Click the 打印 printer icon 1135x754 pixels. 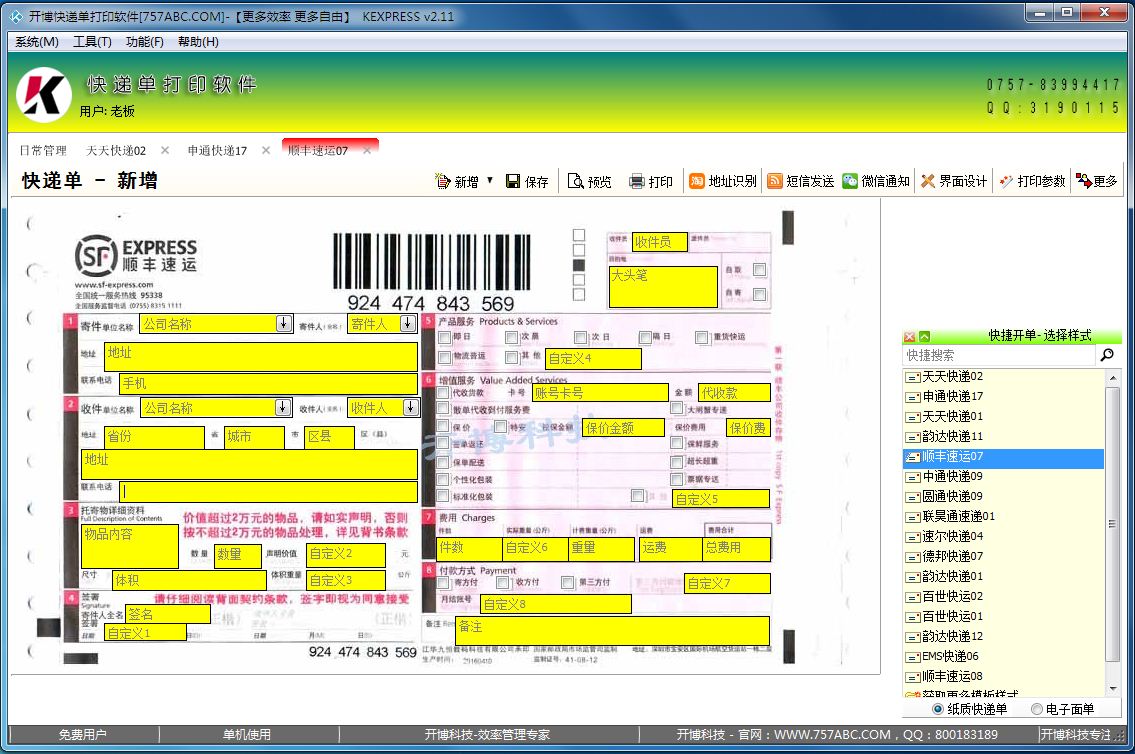click(x=636, y=182)
